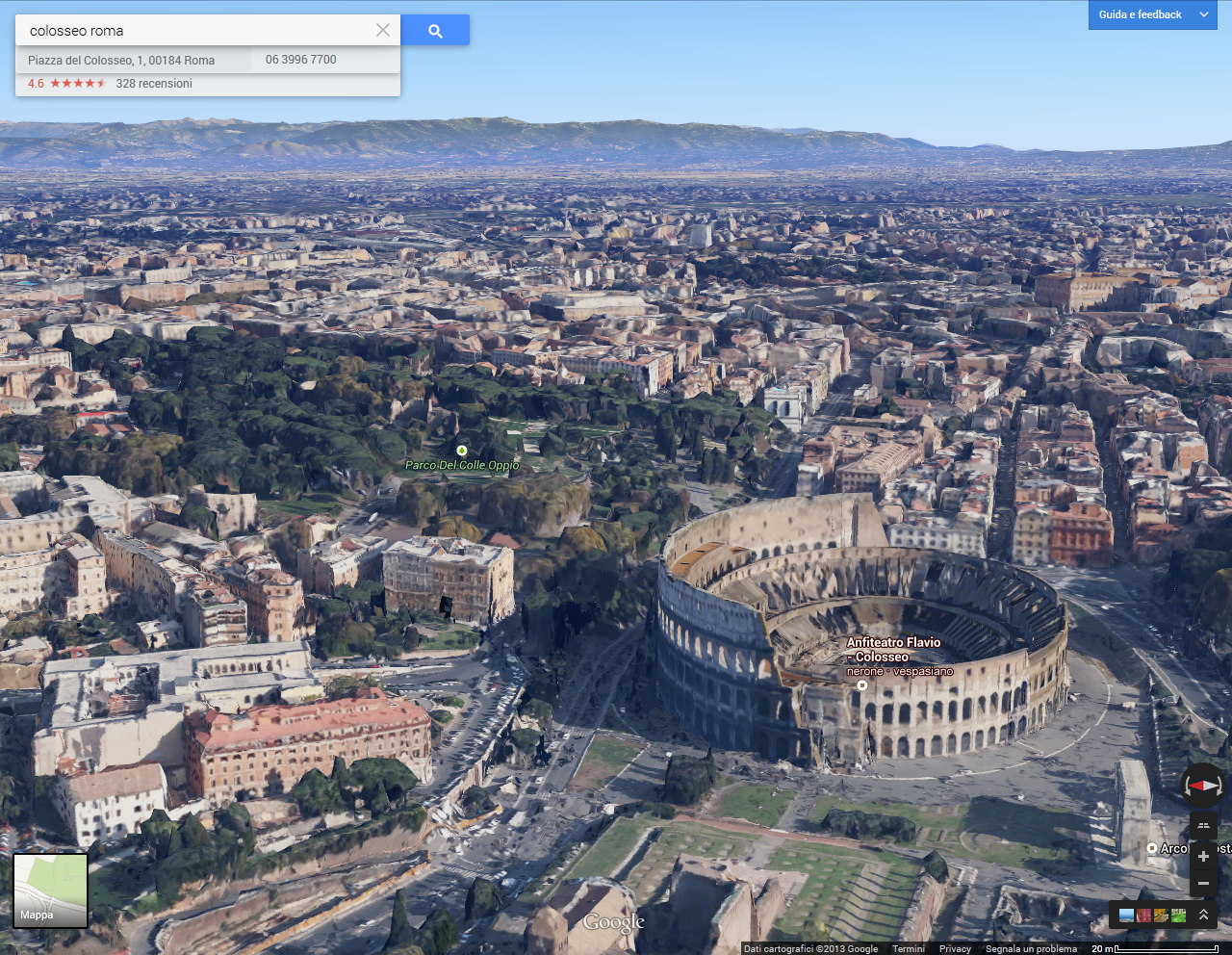Click the Parco Del Colle Oppio marker

tap(462, 451)
